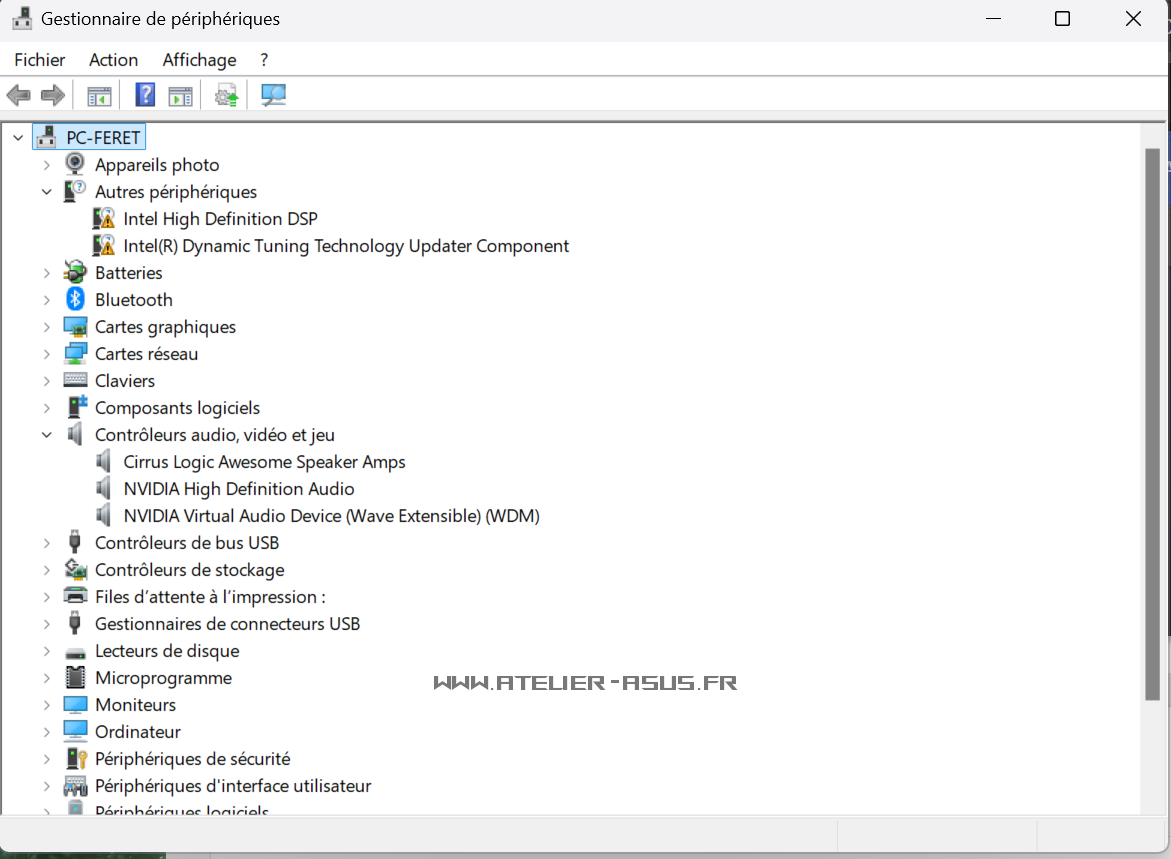Select Cirrus Logic Awesome Speaker Amps
This screenshot has height=859, width=1171.
click(264, 462)
